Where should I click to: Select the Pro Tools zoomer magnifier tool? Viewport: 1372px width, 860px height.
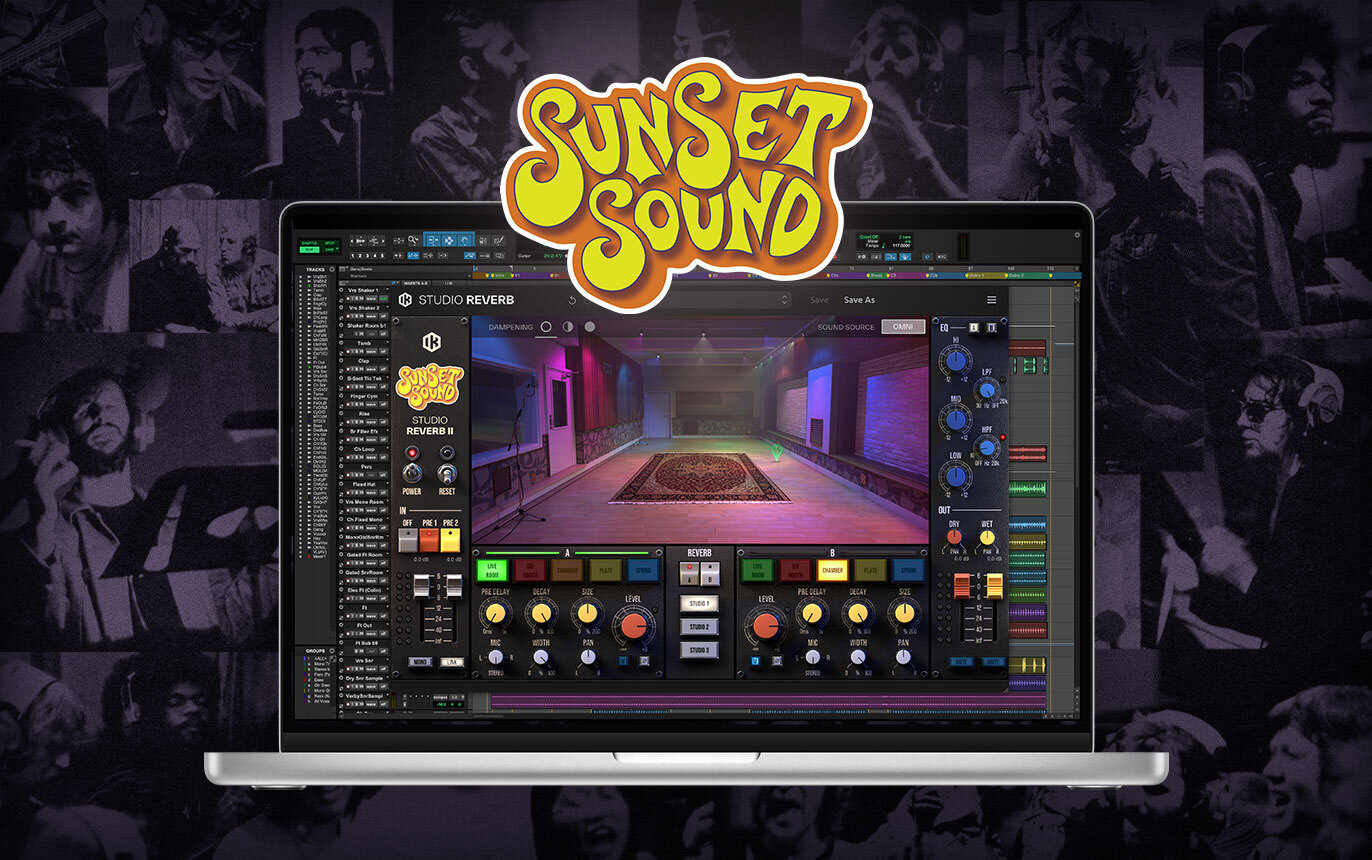(413, 240)
